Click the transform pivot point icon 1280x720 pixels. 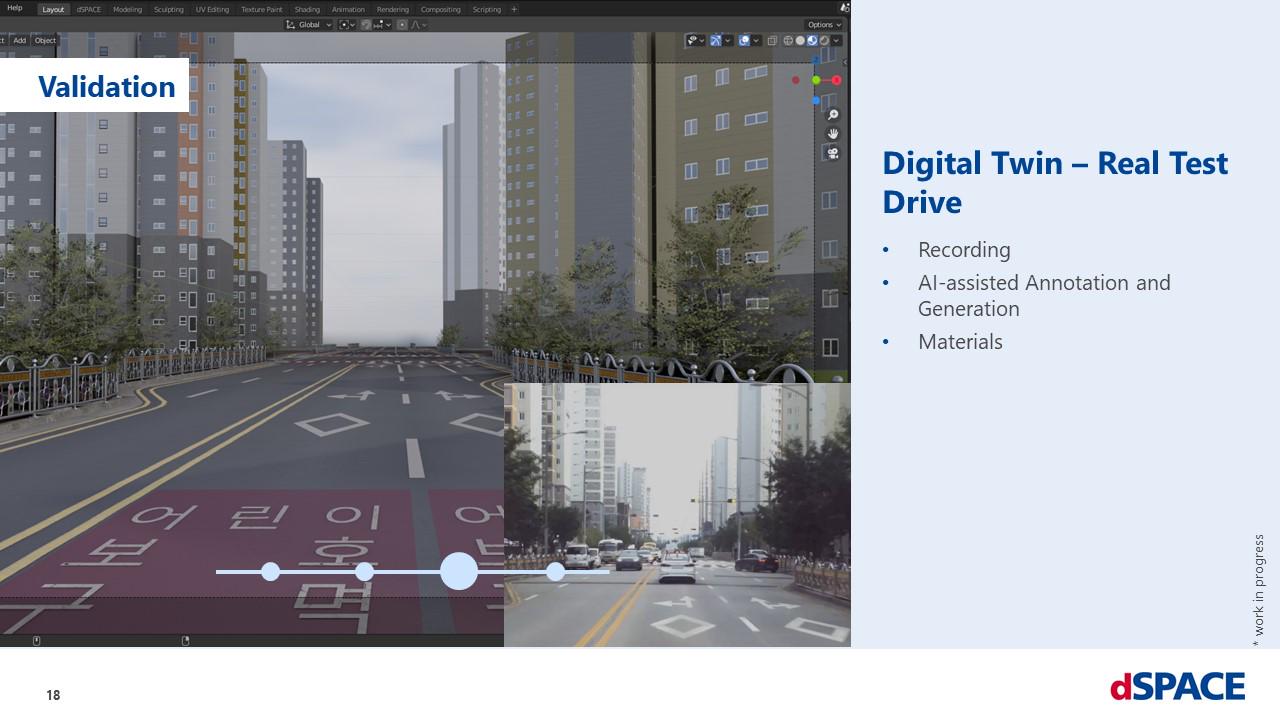click(x=344, y=25)
